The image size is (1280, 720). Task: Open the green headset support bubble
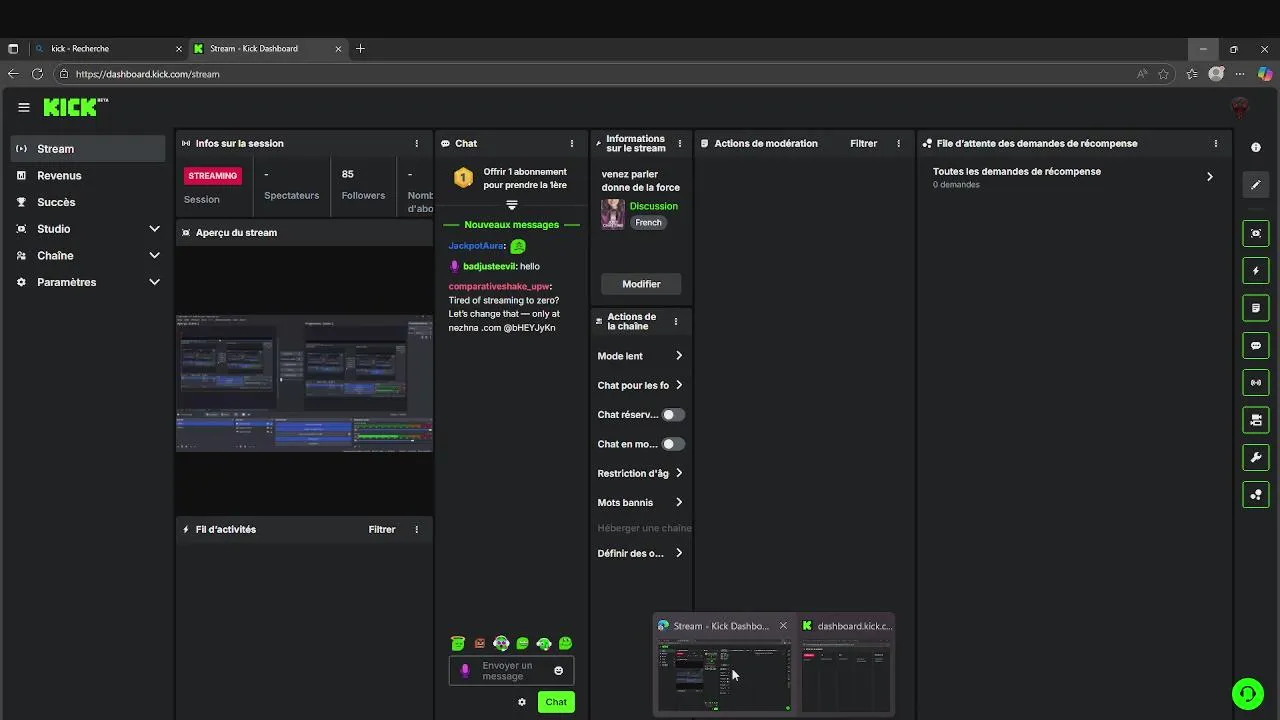click(x=1247, y=693)
